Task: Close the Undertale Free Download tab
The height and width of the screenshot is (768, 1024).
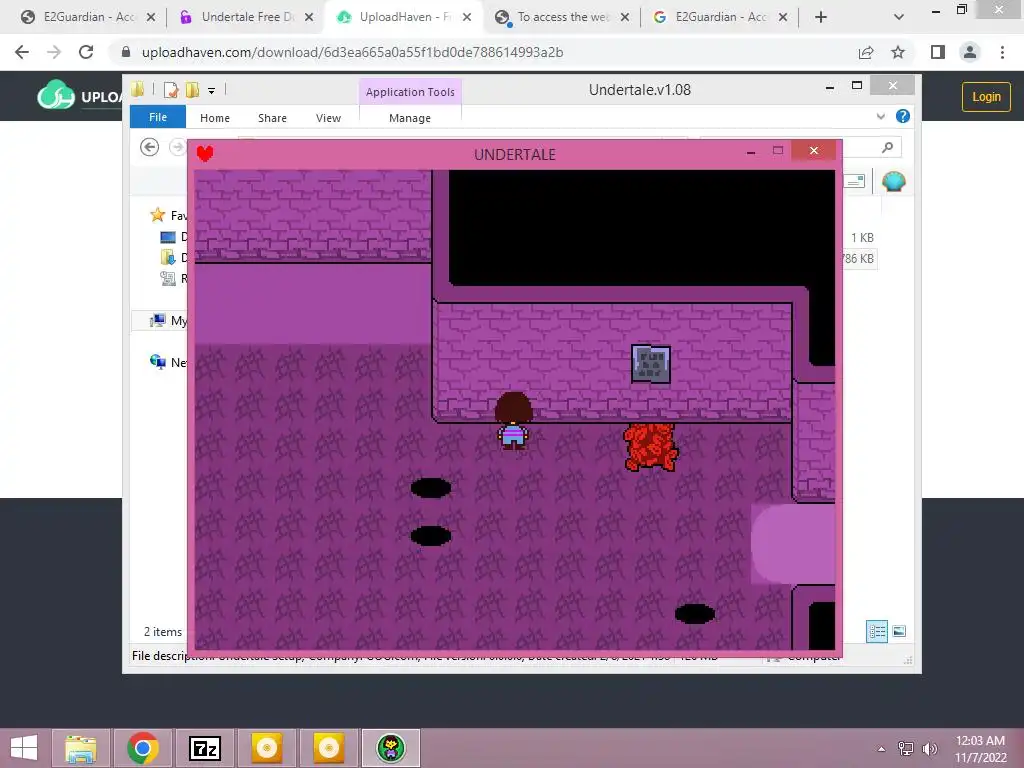Action: coord(309,17)
